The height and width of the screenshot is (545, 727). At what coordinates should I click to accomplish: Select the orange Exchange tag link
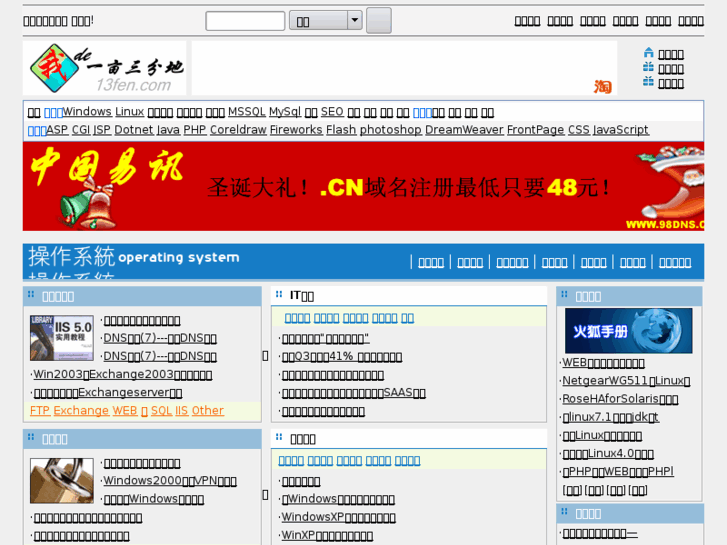(81, 410)
